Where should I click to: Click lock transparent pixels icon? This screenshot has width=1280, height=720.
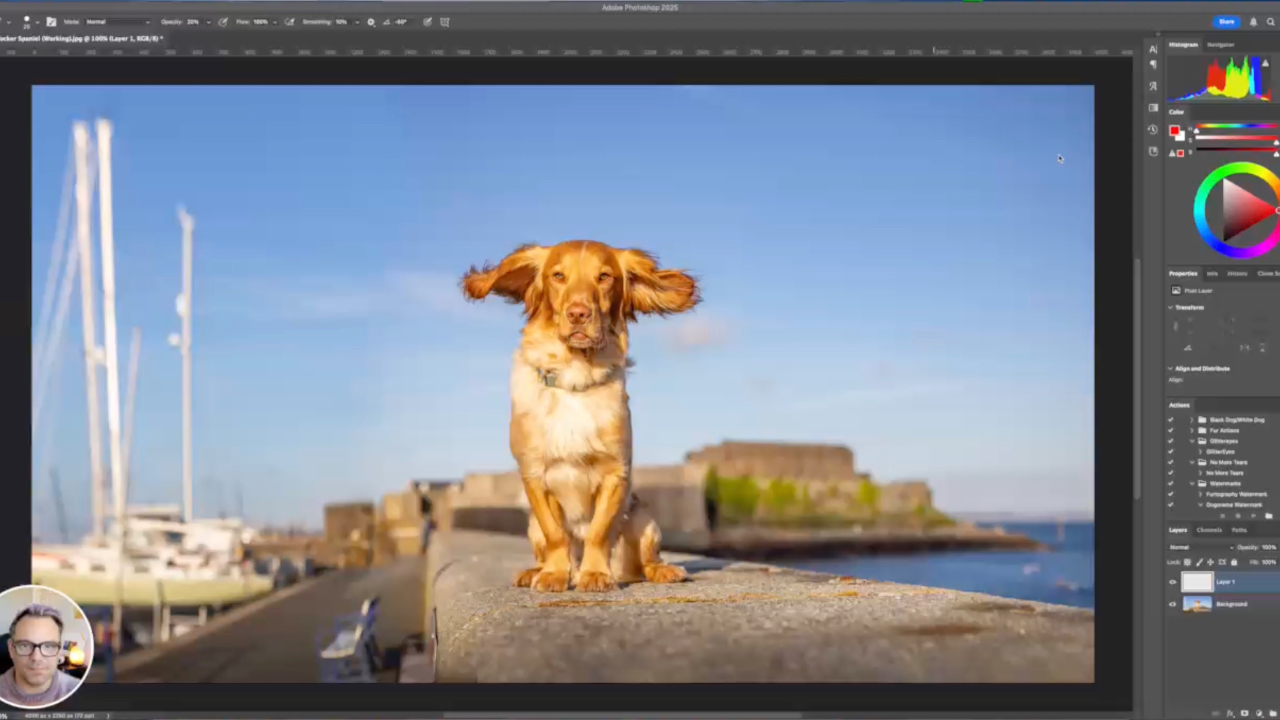click(x=1188, y=562)
